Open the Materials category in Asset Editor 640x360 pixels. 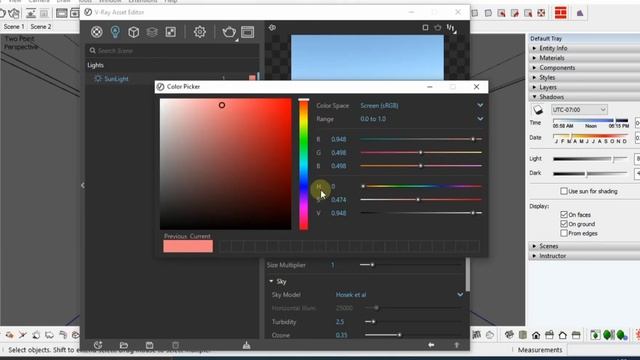[x=97, y=32]
